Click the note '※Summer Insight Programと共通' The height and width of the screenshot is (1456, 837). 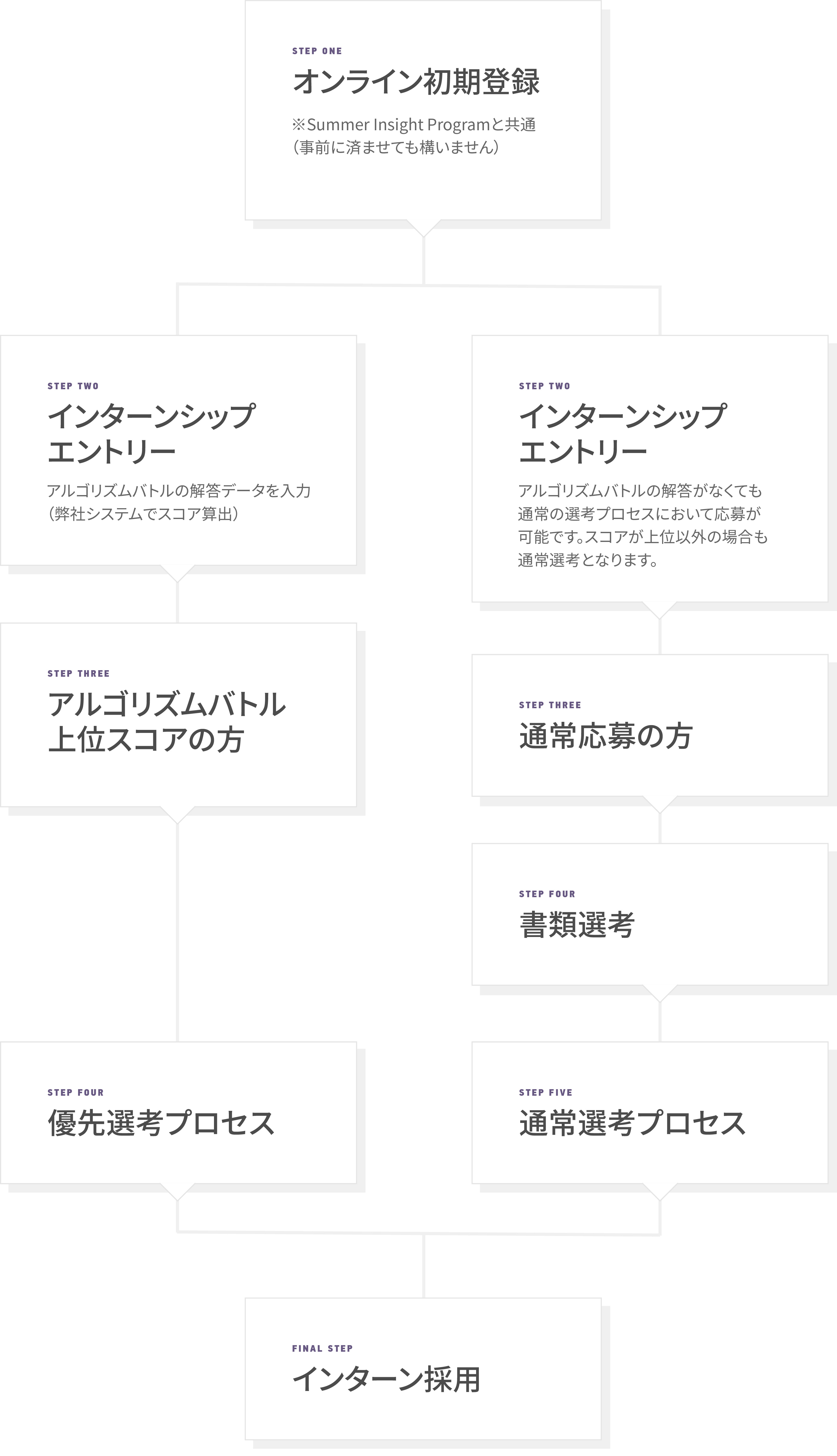click(414, 124)
